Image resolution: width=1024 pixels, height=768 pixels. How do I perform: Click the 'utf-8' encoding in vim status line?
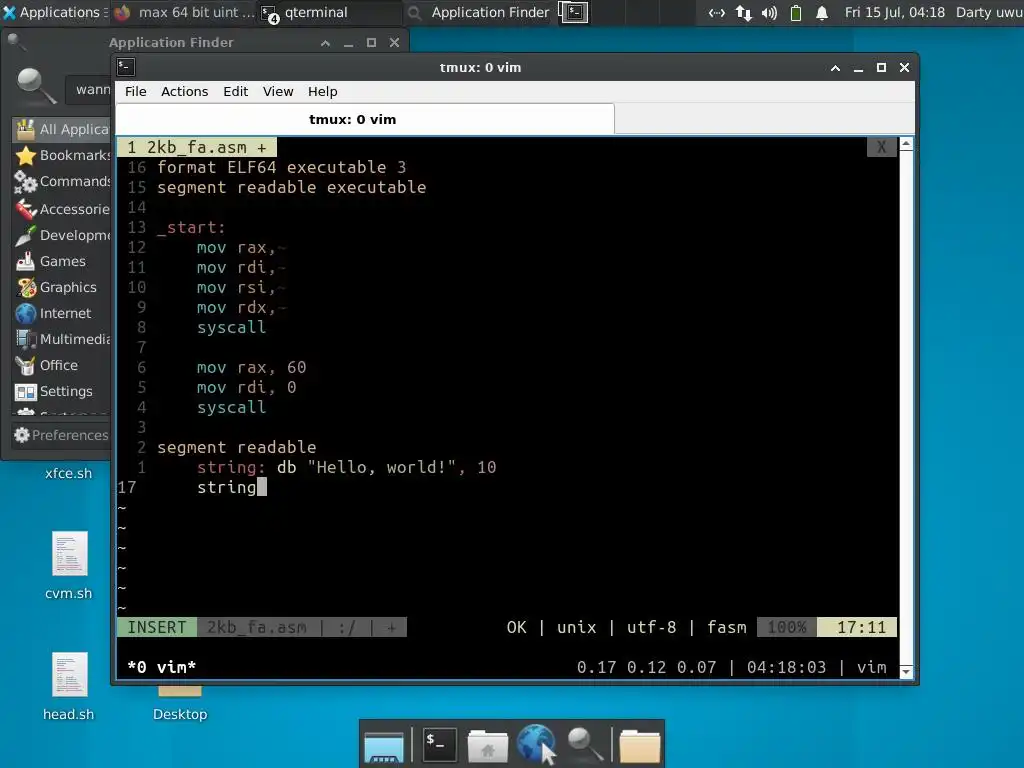651,627
